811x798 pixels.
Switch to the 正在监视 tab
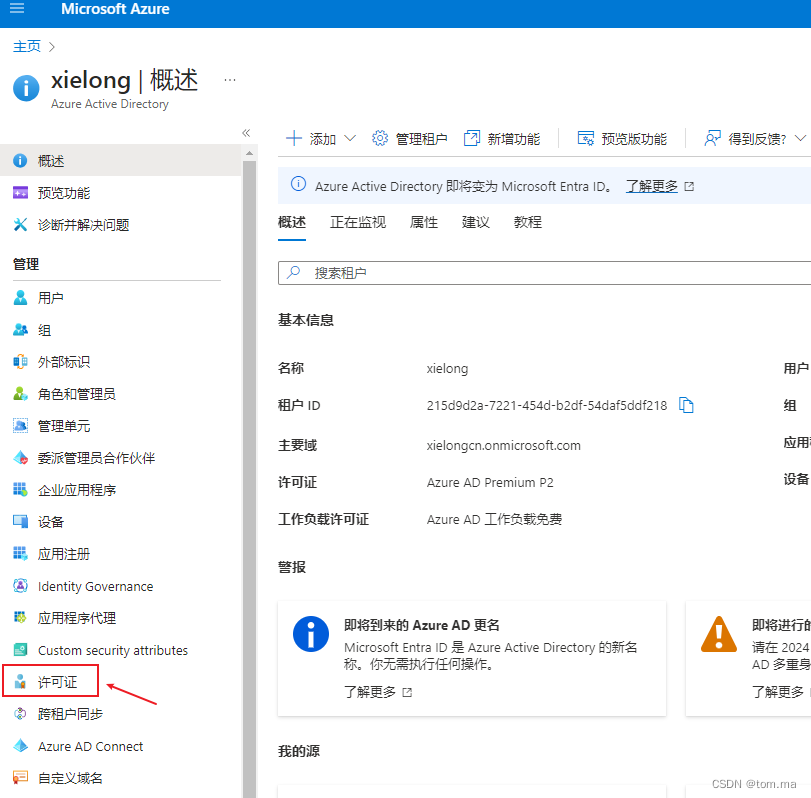pos(358,222)
